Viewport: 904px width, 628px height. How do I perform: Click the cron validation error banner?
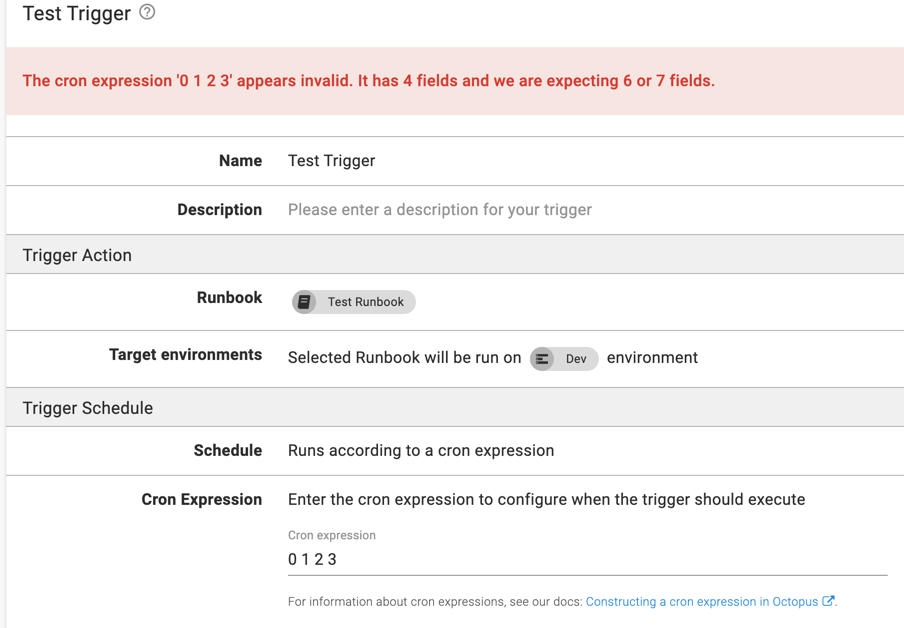369,80
